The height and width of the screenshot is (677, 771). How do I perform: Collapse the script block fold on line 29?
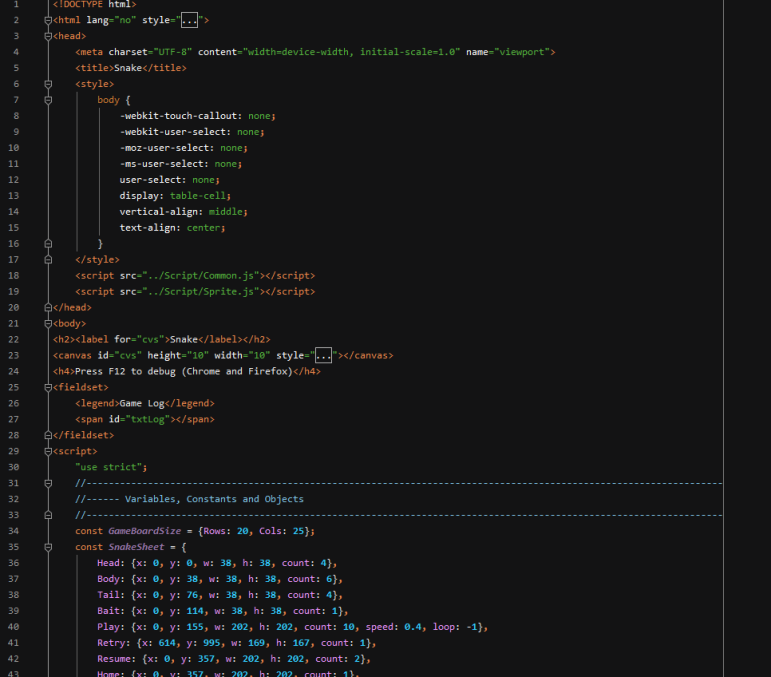click(48, 451)
